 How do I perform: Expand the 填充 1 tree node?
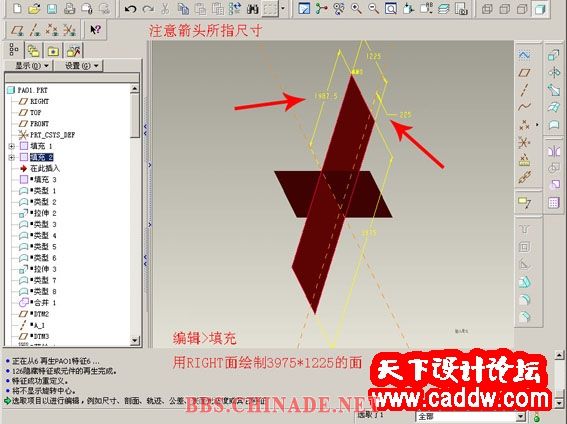(11, 146)
